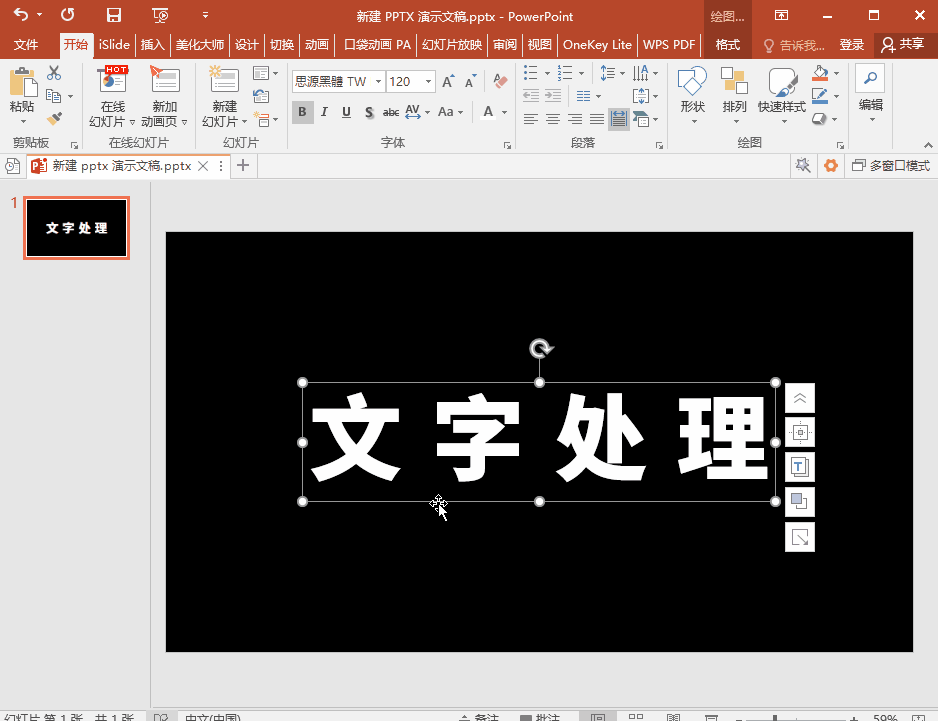Click the Tell me (告诉我) search box

(795, 45)
